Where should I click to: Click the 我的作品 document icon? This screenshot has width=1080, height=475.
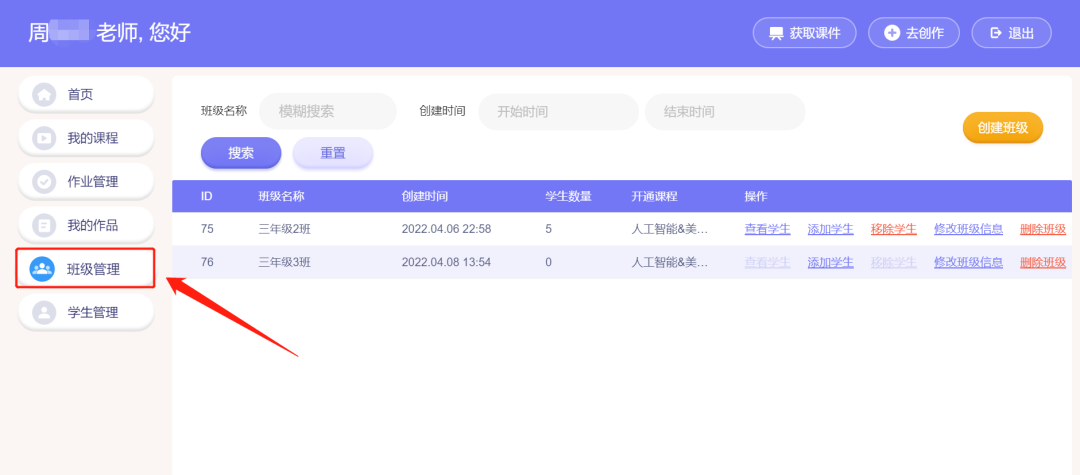click(44, 225)
